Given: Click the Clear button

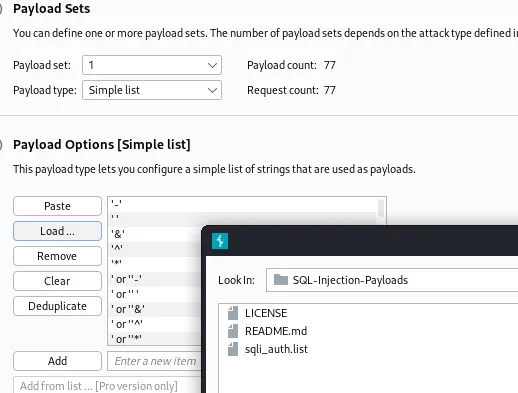Looking at the screenshot, I should click(57, 281).
